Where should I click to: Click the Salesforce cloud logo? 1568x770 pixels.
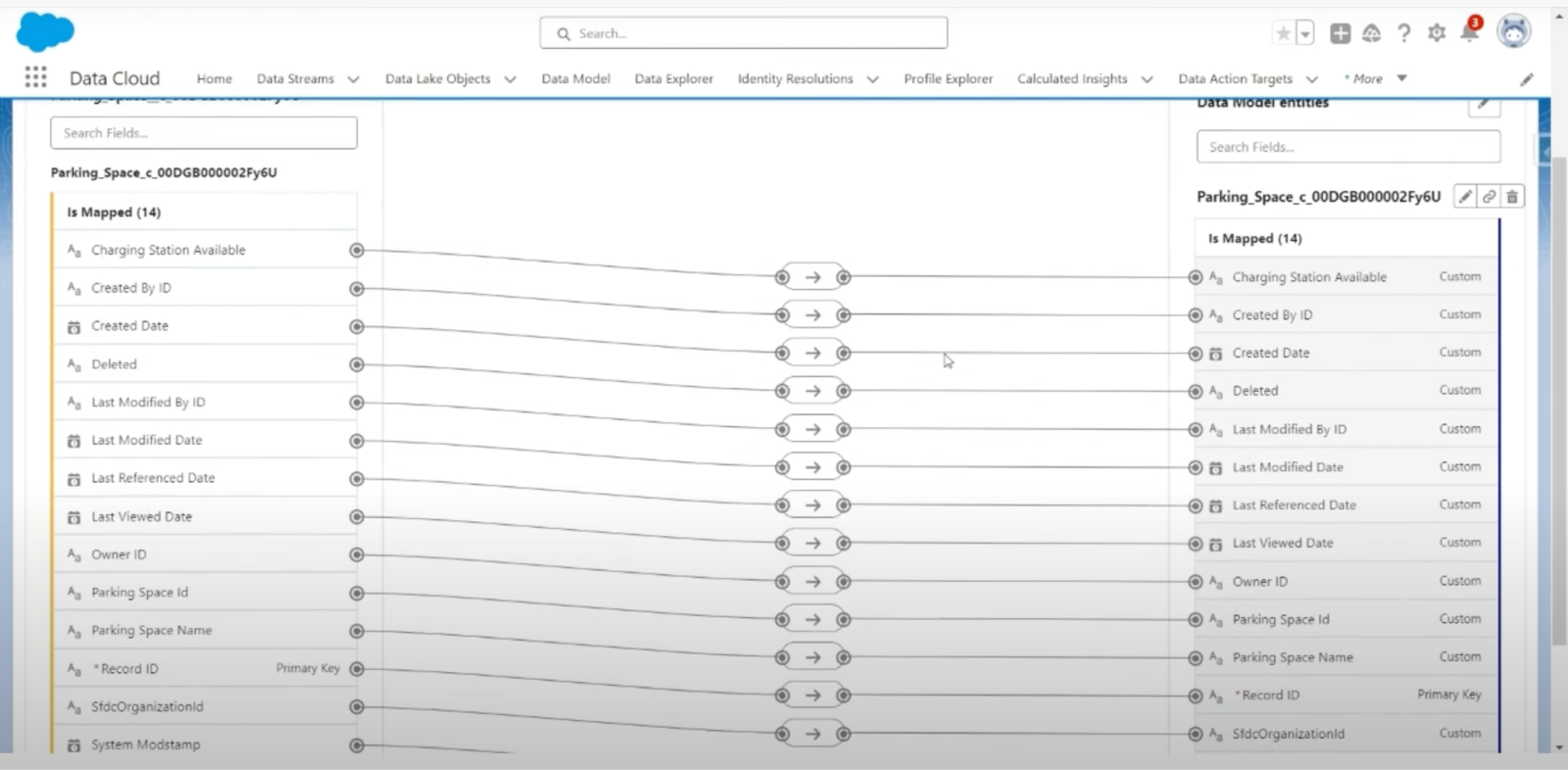(x=45, y=31)
